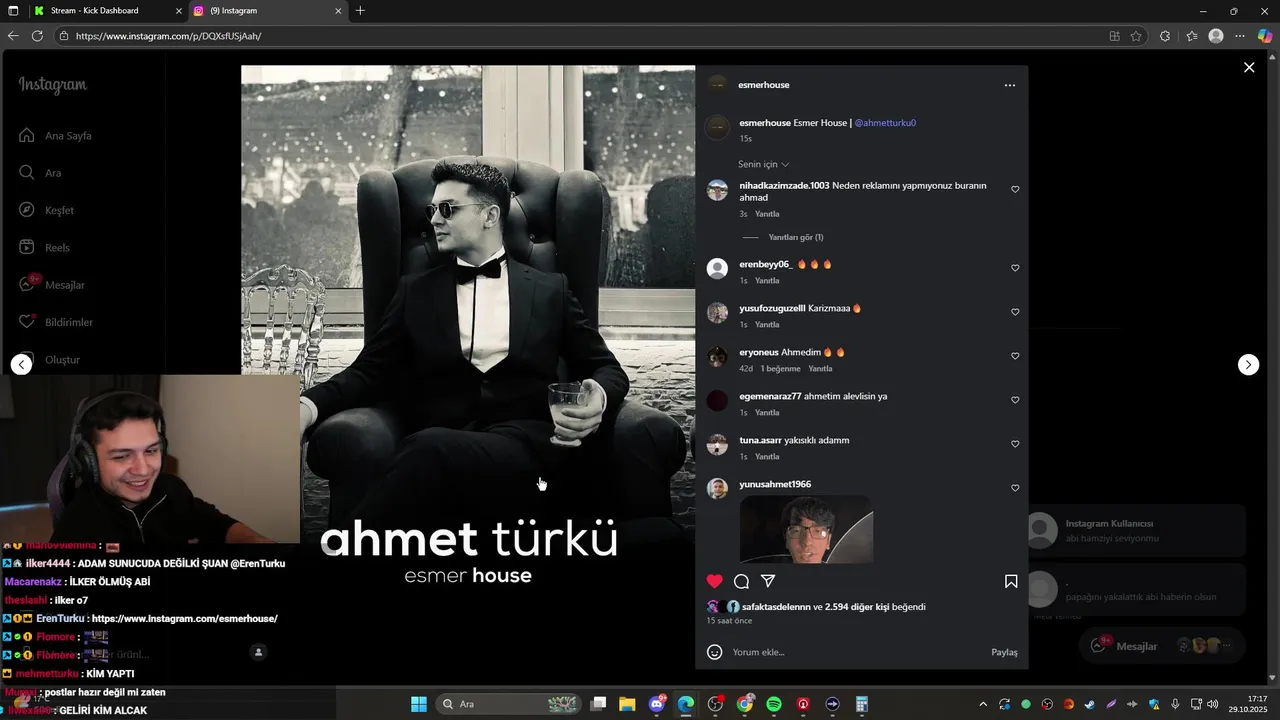Viewport: 1280px width, 720px height.
Task: Reply to nihadkazimzade.1003's comment via Yanıtla
Action: tap(767, 214)
